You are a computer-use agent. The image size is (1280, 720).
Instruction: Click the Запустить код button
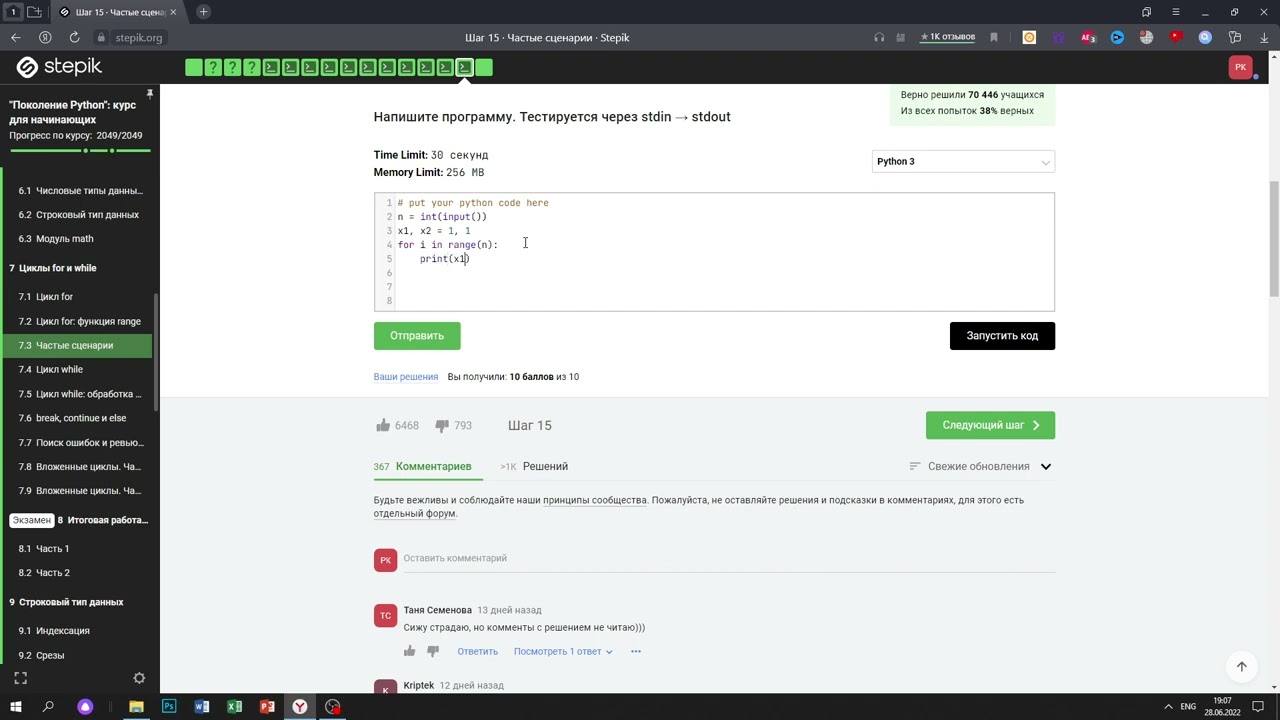[x=1002, y=336]
